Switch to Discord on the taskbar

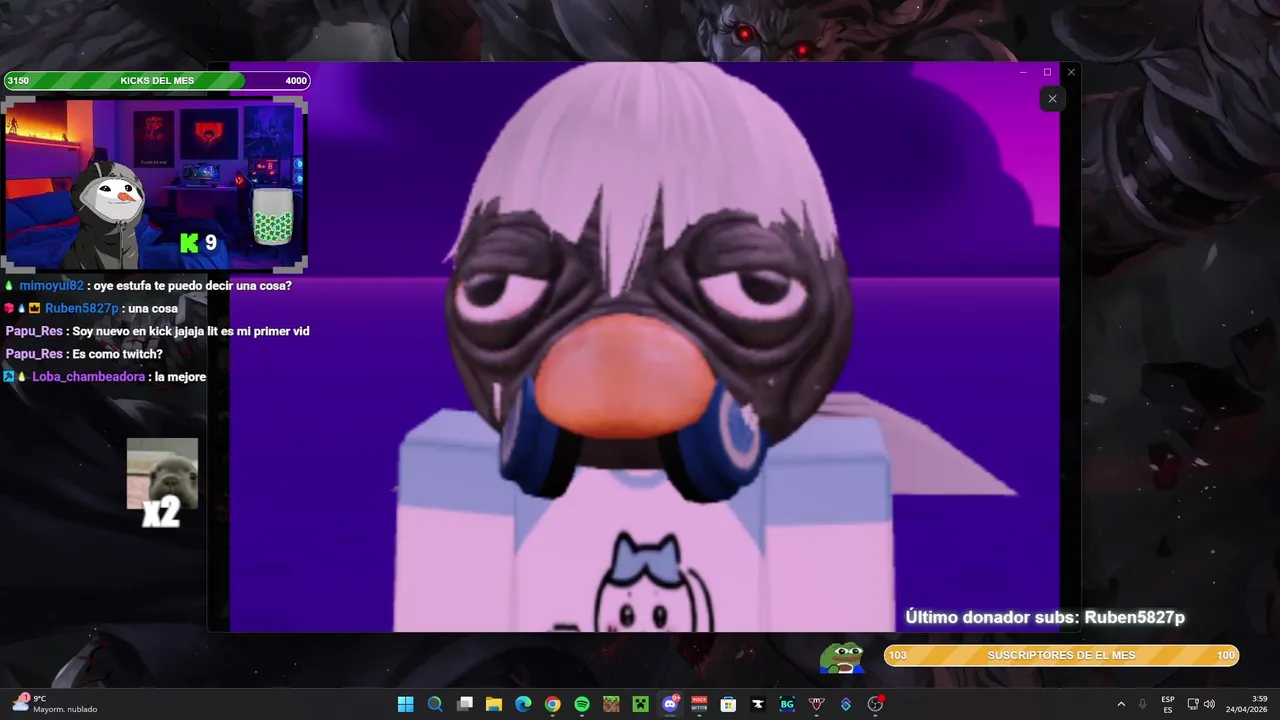tap(670, 704)
